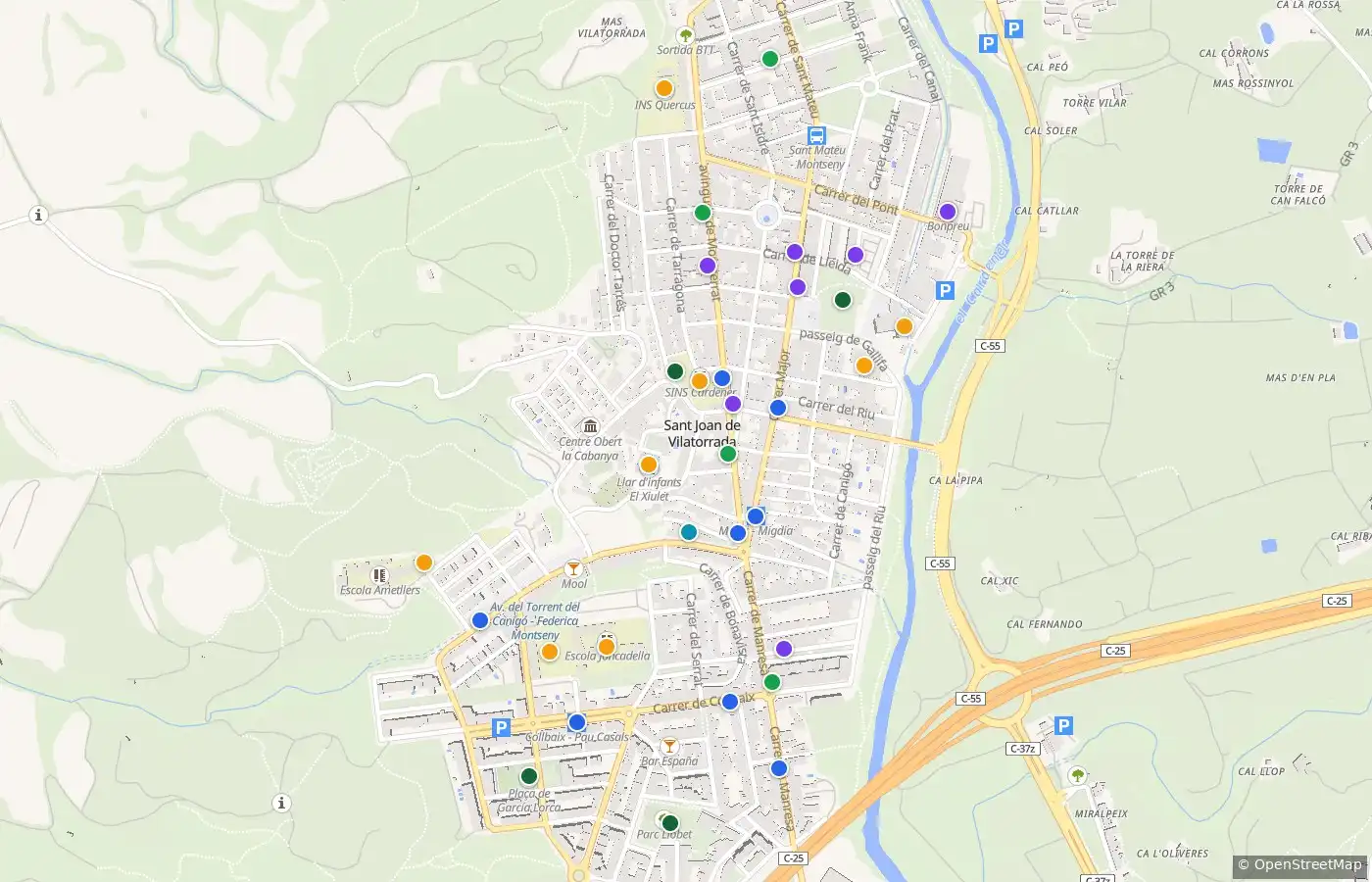The image size is (1372, 882).
Task: Click the Sant Mateu - Montseny bus stop icon
Action: pyautogui.click(x=816, y=135)
